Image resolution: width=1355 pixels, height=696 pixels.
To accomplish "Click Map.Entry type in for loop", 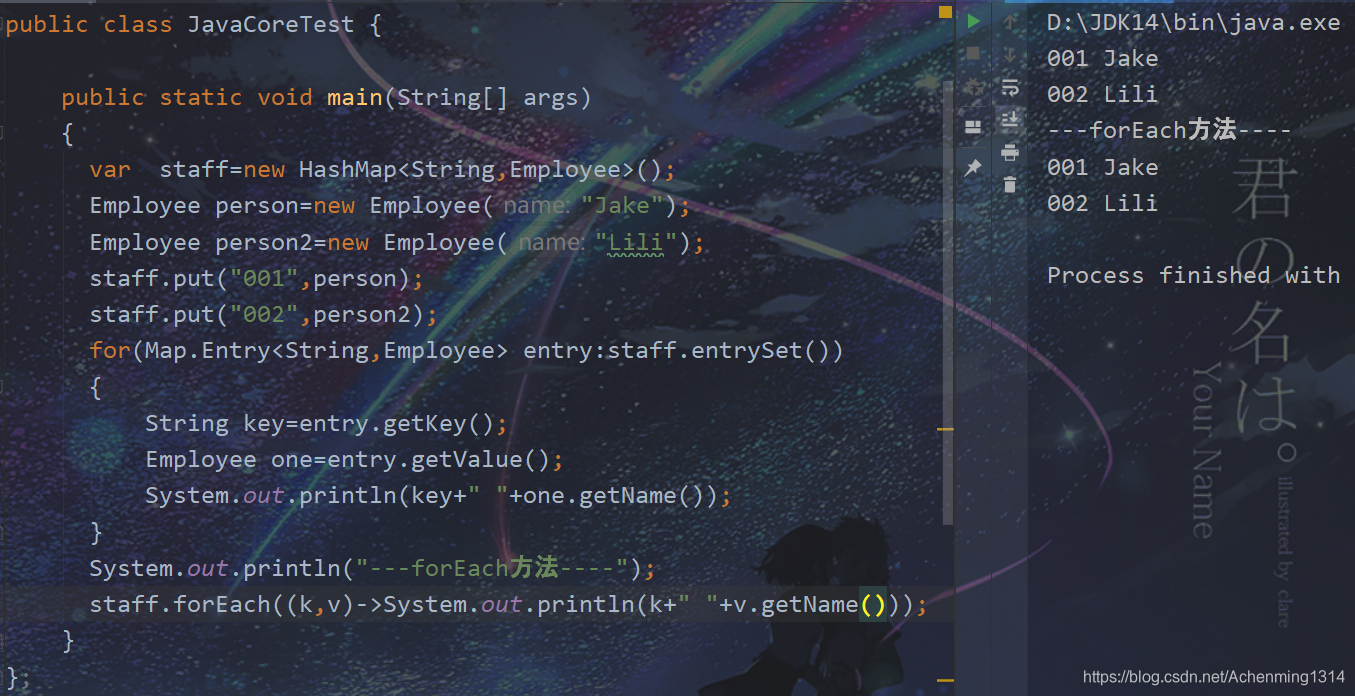I will [208, 351].
